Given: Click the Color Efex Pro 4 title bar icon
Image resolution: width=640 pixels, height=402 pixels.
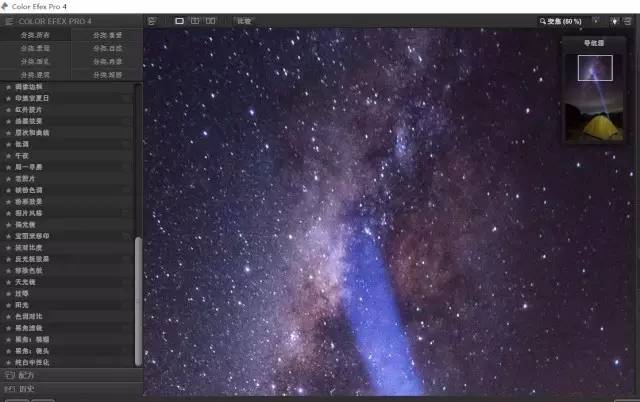Looking at the screenshot, I should (4, 6).
